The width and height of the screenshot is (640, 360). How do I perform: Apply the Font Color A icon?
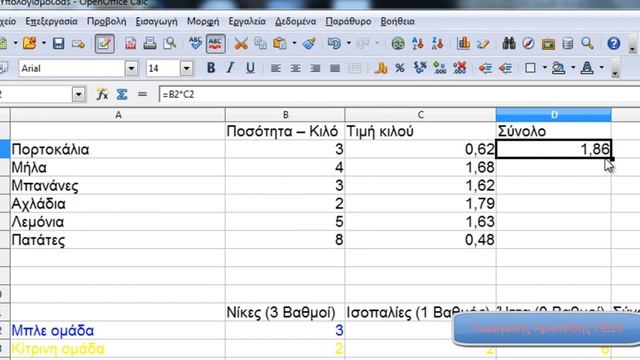point(587,68)
